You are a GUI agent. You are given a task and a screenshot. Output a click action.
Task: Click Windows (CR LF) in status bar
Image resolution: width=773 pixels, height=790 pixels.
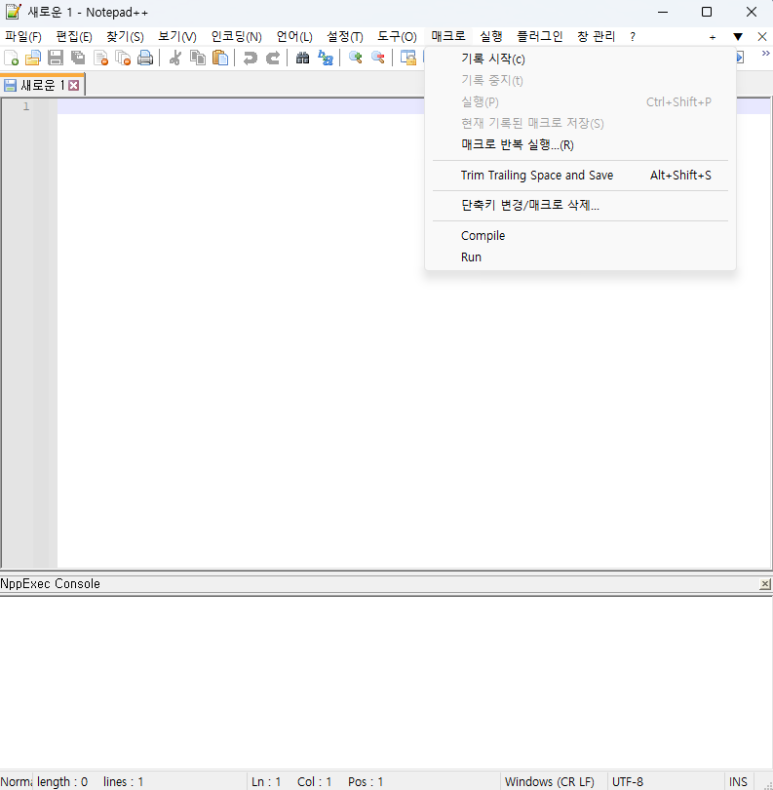(550, 781)
